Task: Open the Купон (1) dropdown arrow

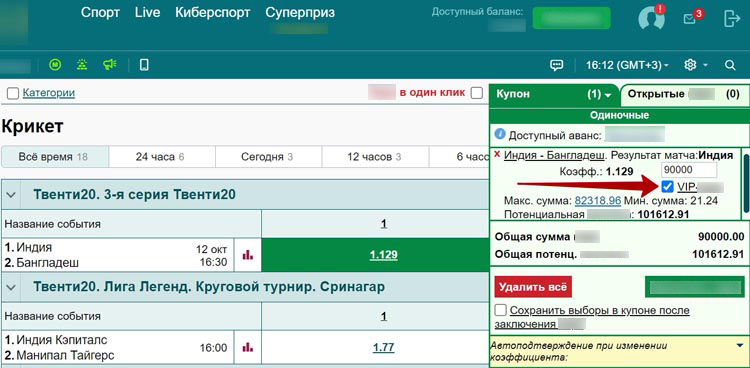Action: (608, 95)
